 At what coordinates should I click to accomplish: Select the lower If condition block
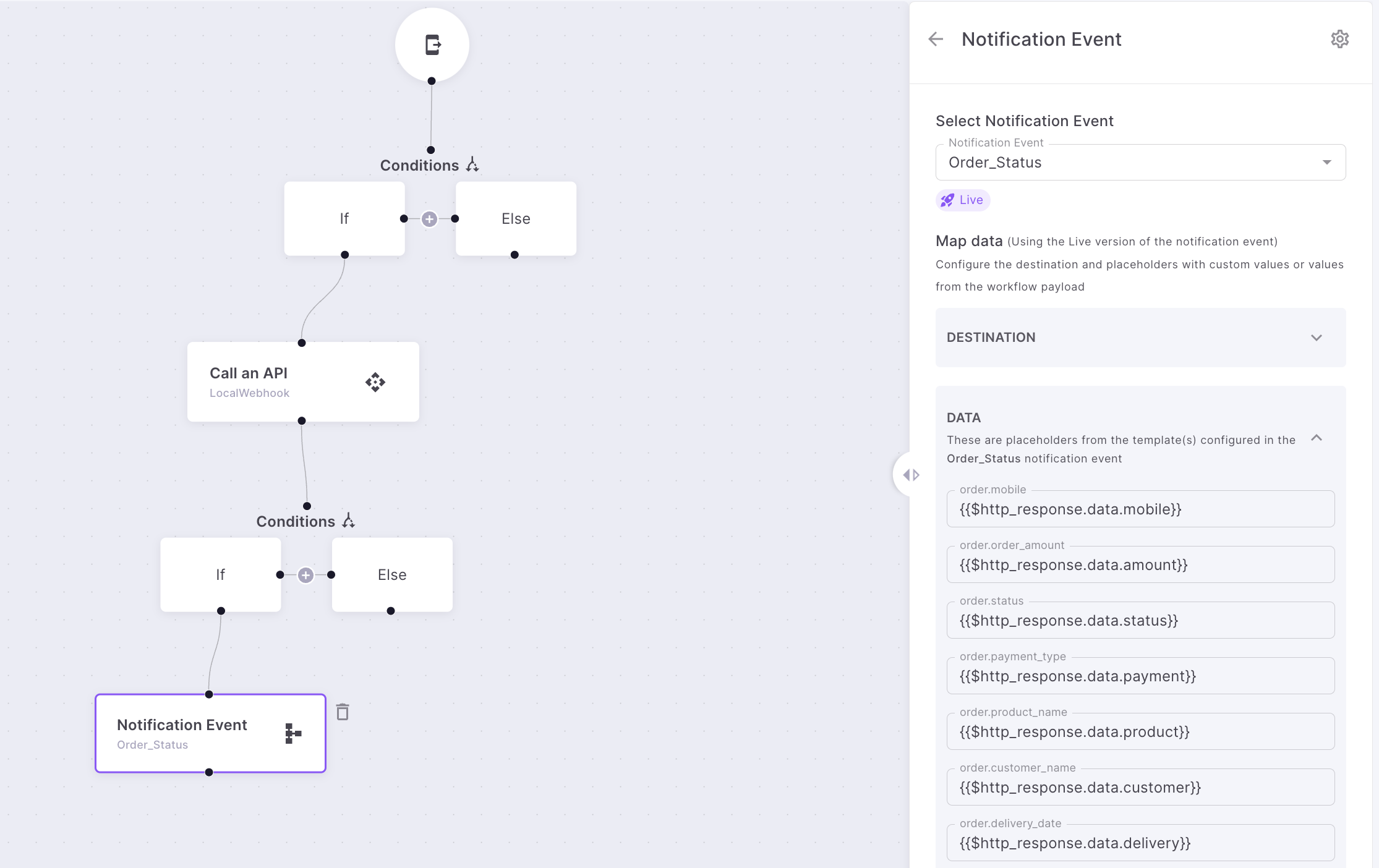tap(221, 575)
